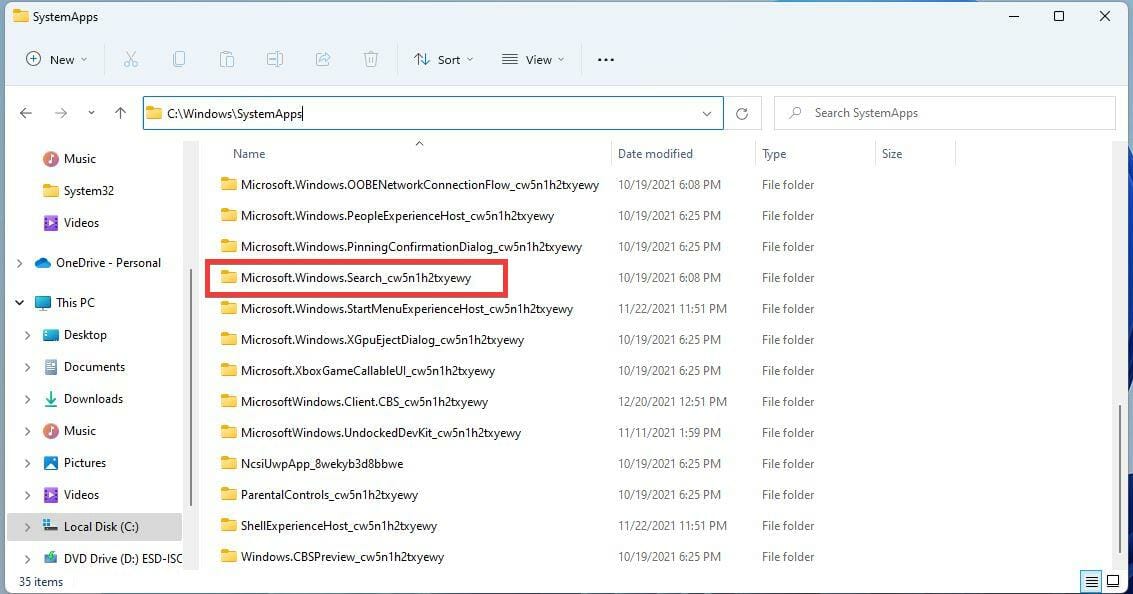Expand the Local Disk (C:) node
1133x594 pixels.
click(27, 527)
